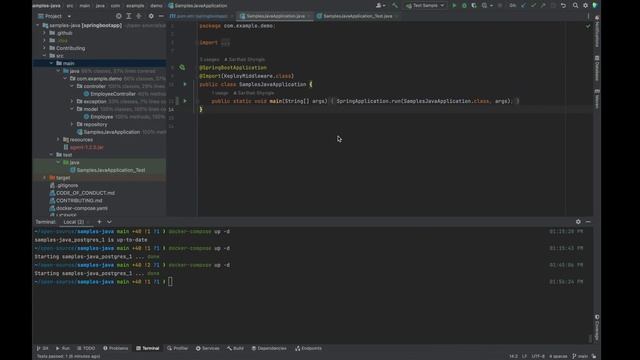
Task: Open the Endpoints tool window
Action: [x=309, y=348]
